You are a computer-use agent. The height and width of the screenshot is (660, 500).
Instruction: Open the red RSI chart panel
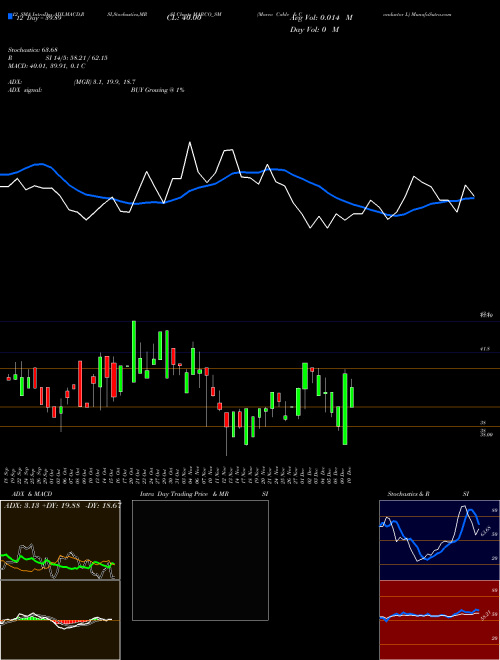click(439, 620)
